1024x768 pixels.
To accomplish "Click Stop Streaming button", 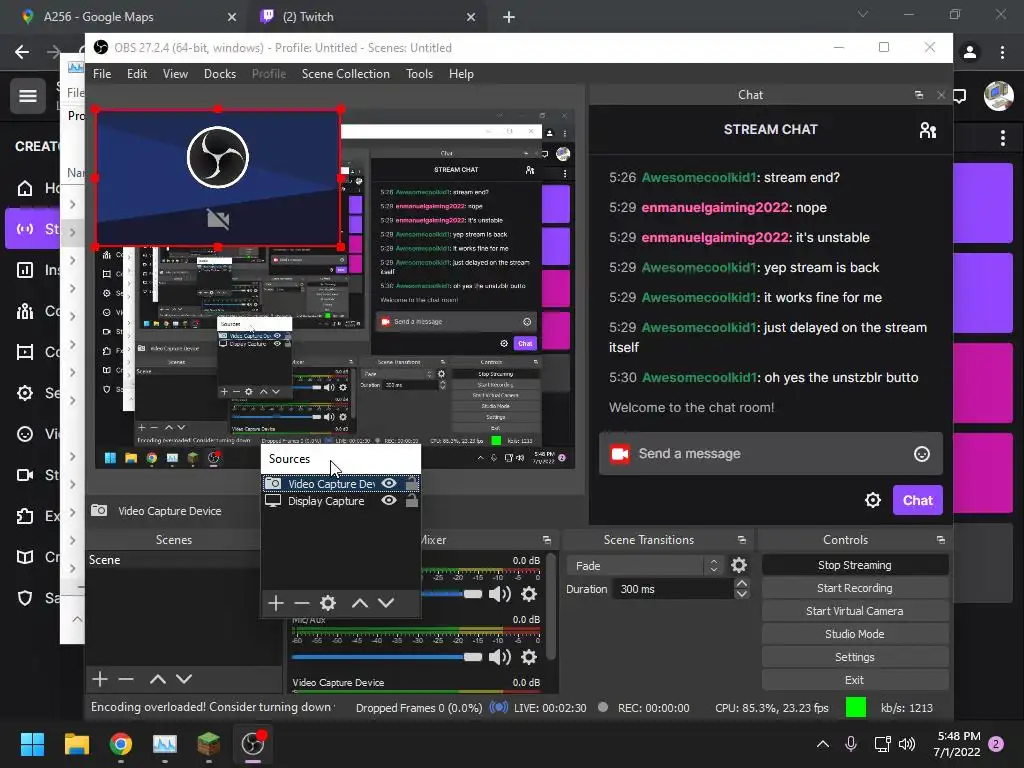I will (854, 565).
